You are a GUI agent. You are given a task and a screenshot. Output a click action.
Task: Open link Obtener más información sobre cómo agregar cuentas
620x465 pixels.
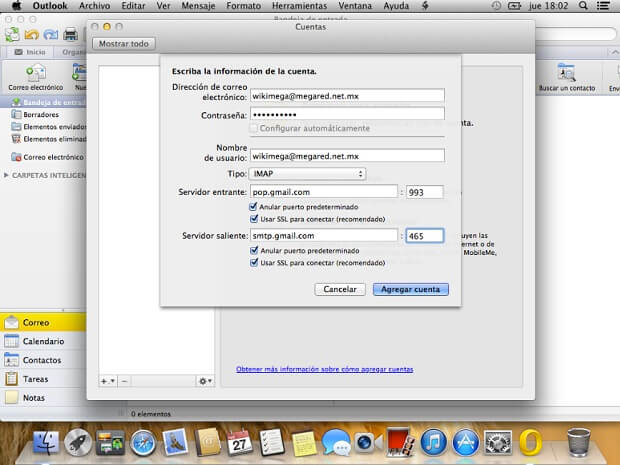pyautogui.click(x=325, y=369)
